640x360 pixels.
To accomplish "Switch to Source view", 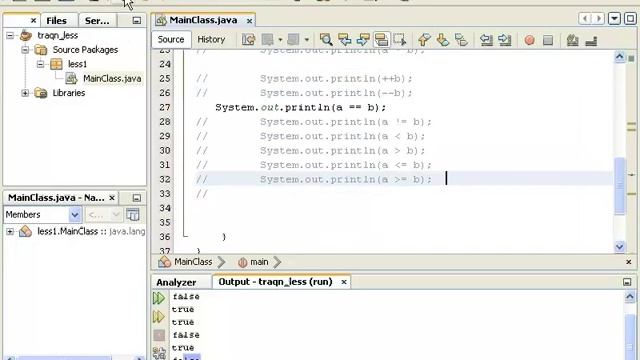I will [x=171, y=40].
